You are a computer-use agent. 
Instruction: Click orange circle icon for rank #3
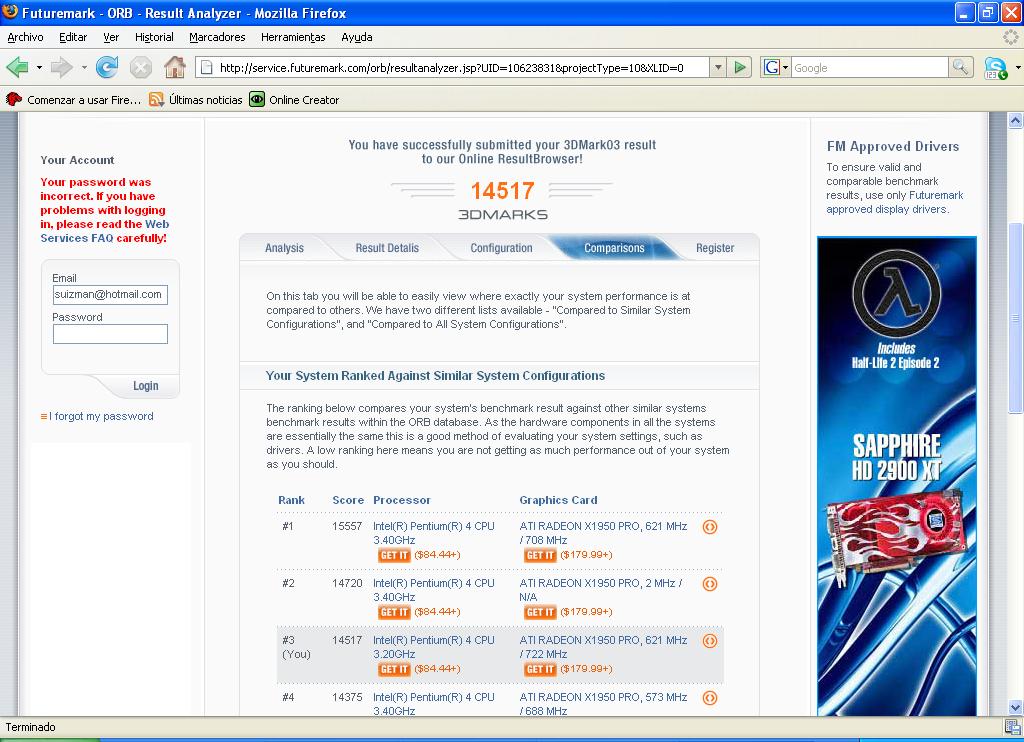(710, 641)
